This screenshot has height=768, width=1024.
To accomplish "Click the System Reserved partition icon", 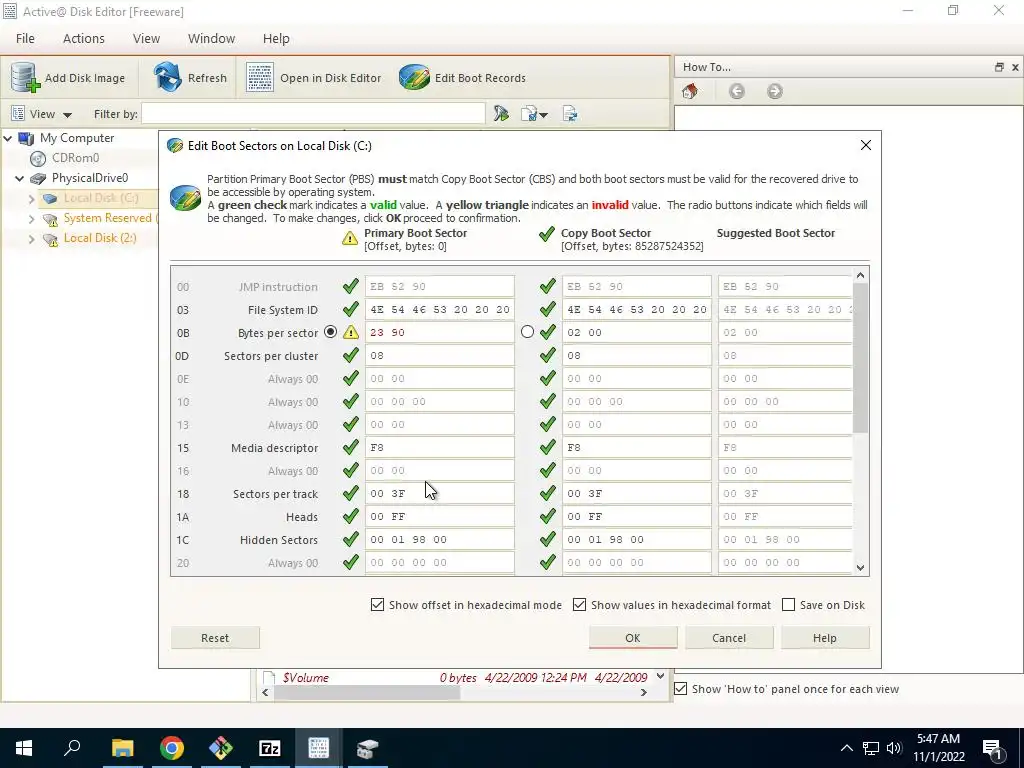I will (x=50, y=219).
